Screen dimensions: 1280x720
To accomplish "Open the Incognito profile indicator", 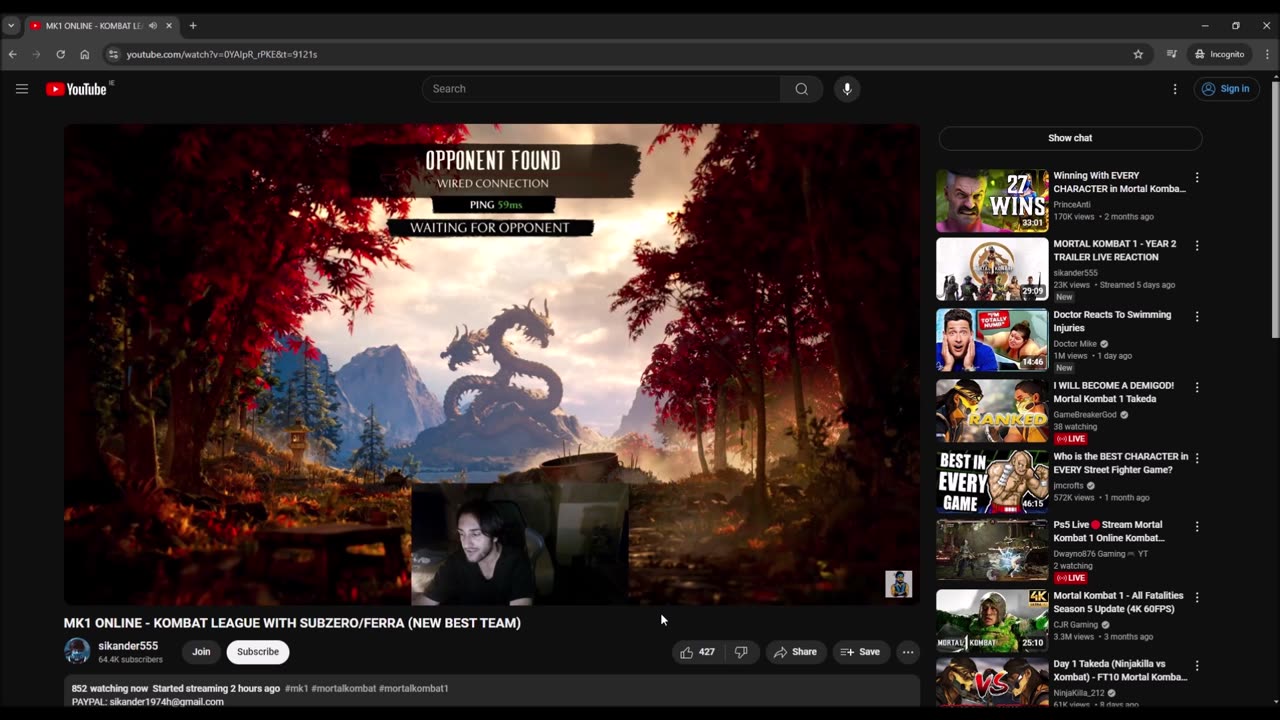I will pos(1220,54).
